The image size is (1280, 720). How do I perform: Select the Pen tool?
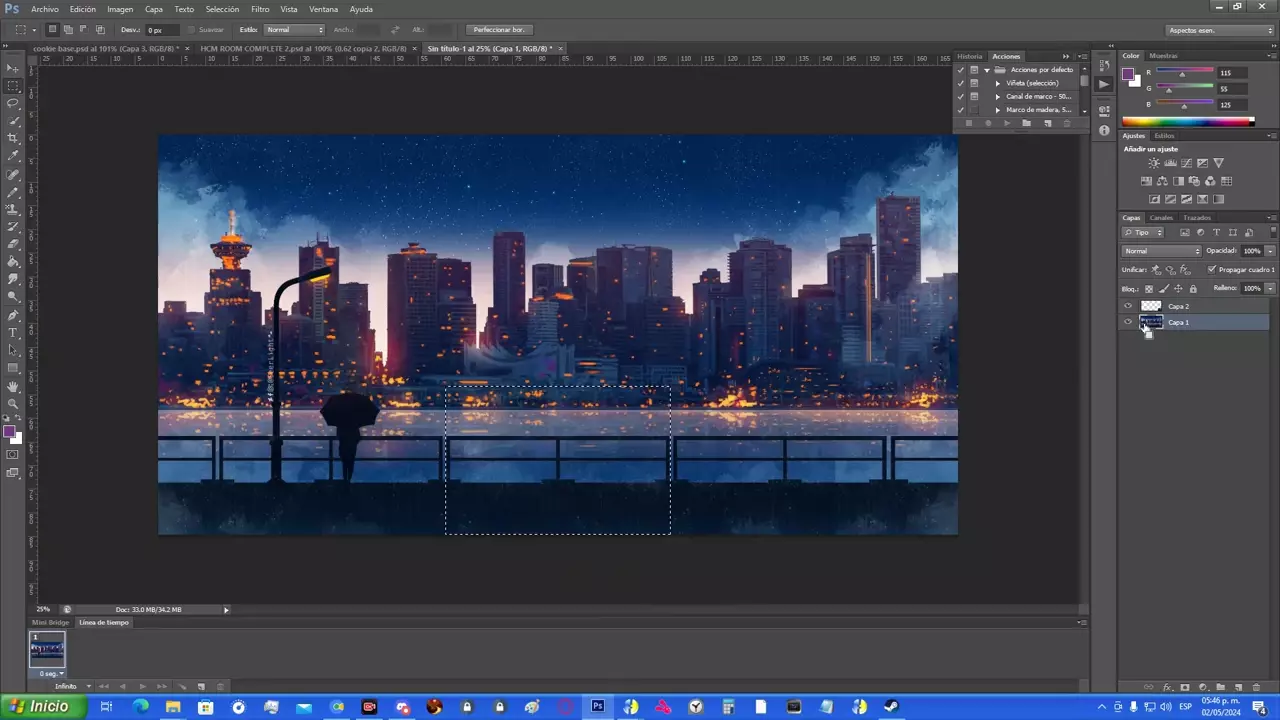click(13, 315)
